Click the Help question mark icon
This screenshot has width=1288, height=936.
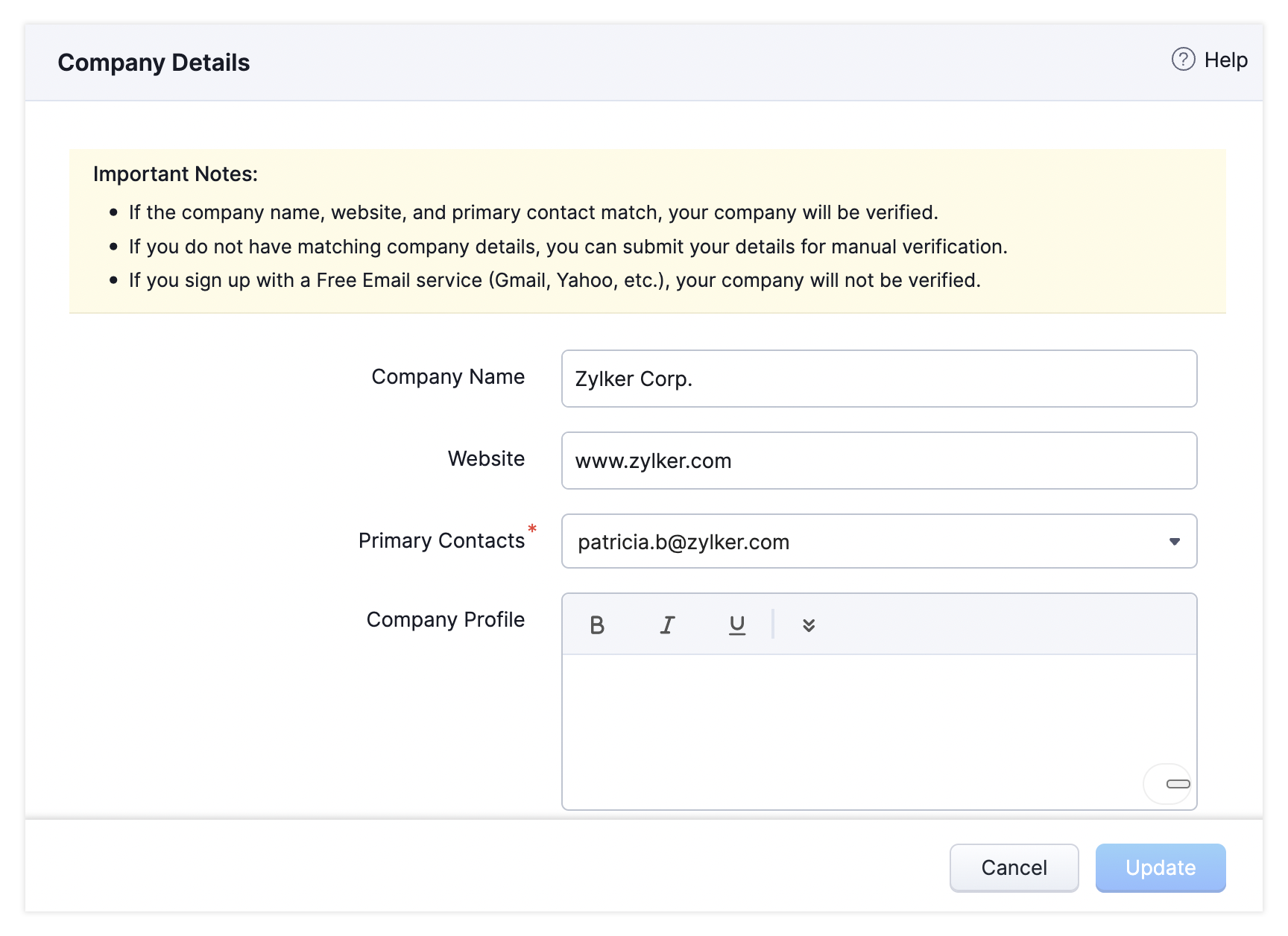coord(1183,60)
